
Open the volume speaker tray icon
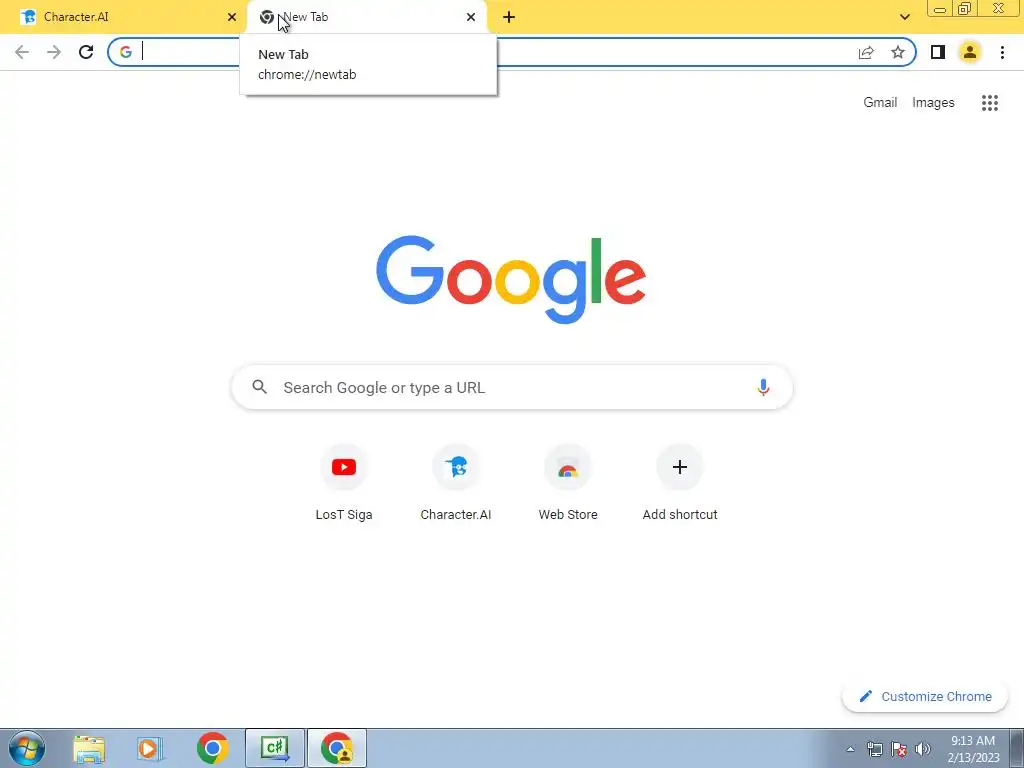tap(923, 749)
